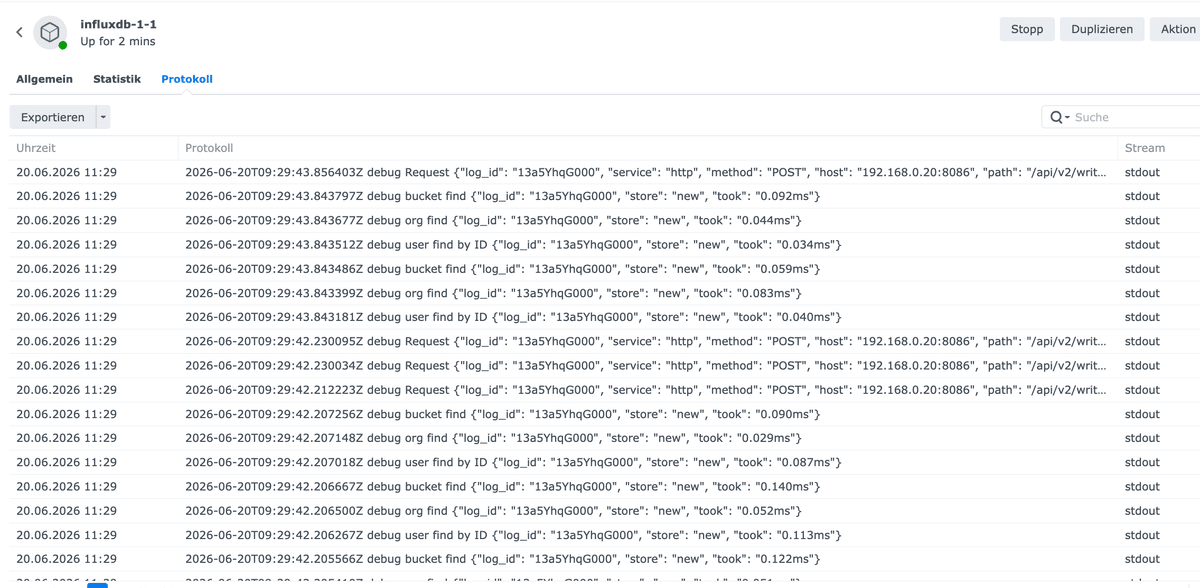This screenshot has width=1200, height=588.
Task: Select bucket find row took 0.092ms
Action: point(604,196)
